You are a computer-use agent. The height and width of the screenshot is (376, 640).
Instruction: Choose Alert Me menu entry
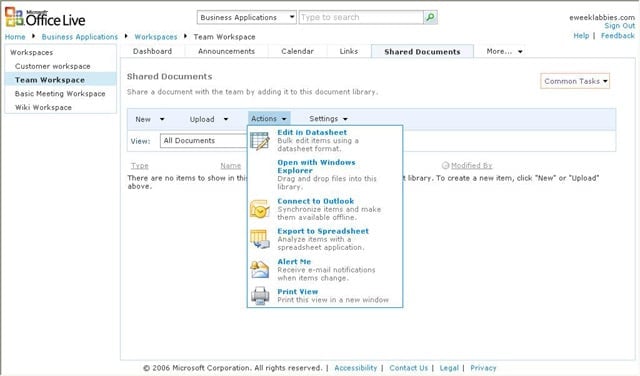[x=325, y=269]
